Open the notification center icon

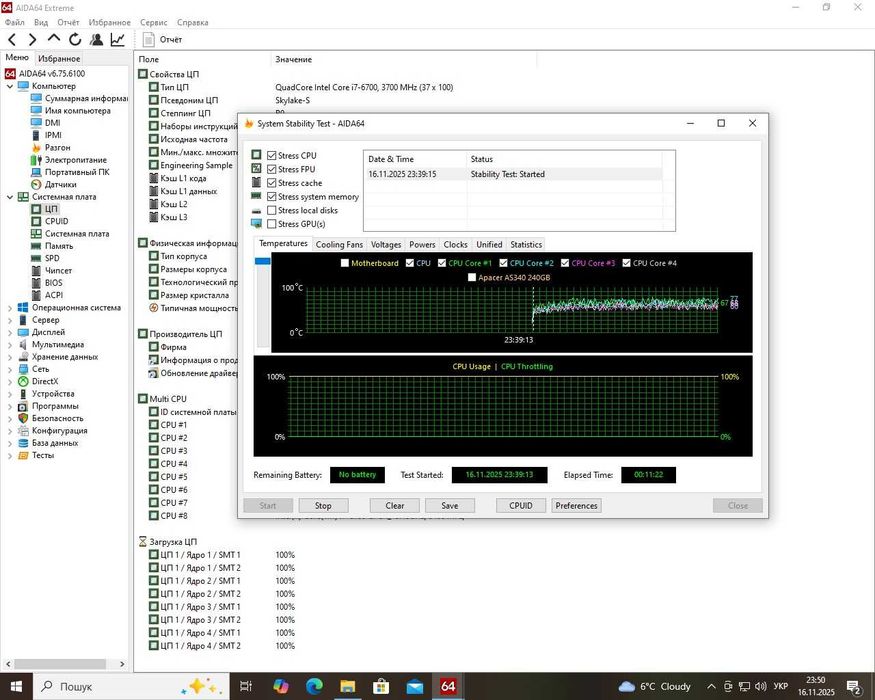(x=854, y=687)
